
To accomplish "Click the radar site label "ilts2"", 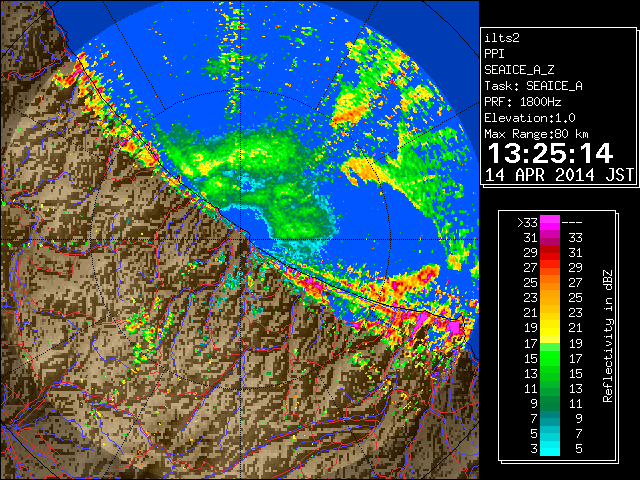I will click(502, 38).
